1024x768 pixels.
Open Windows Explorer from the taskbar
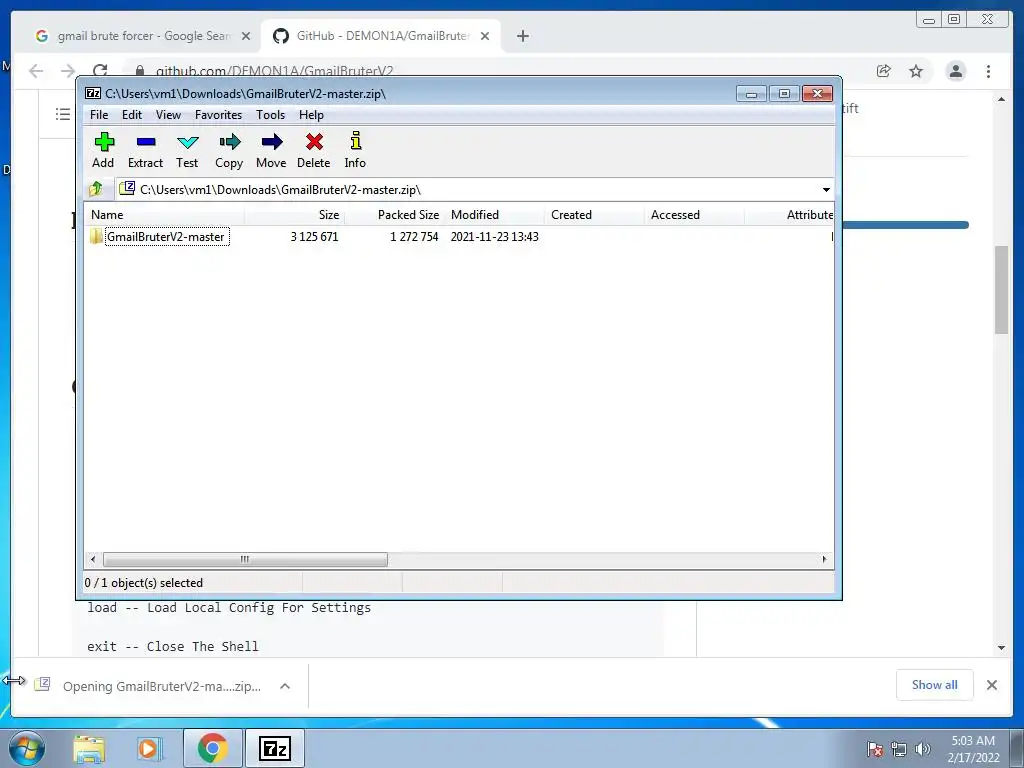[x=89, y=748]
